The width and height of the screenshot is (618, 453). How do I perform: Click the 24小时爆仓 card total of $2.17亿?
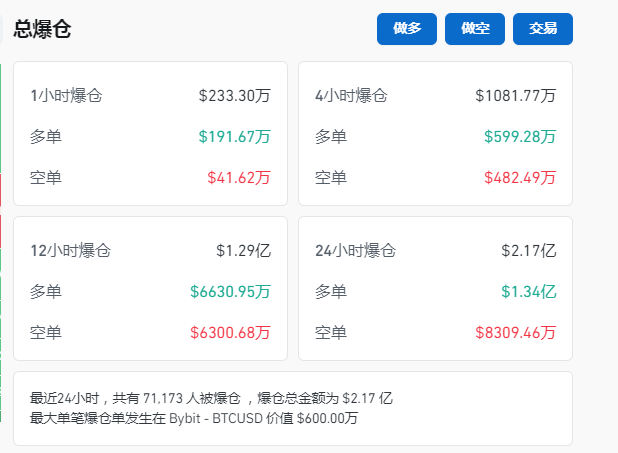coord(529,250)
